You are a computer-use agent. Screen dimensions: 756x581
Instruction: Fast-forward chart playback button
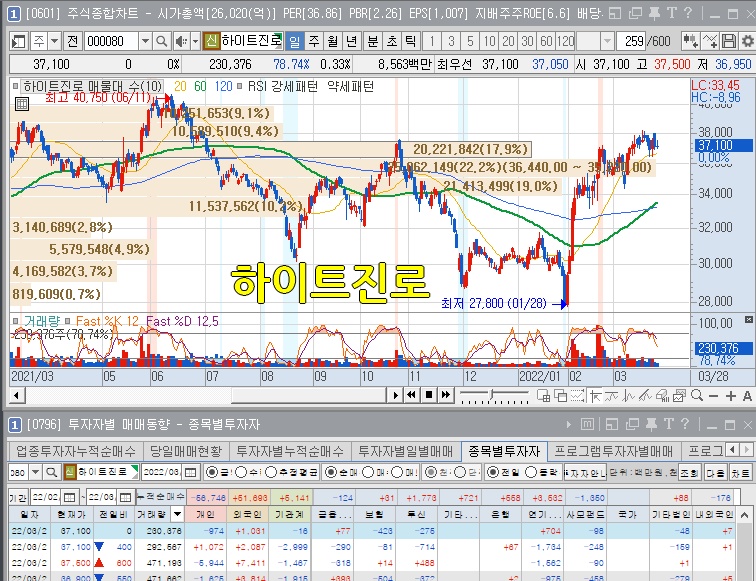[446, 395]
